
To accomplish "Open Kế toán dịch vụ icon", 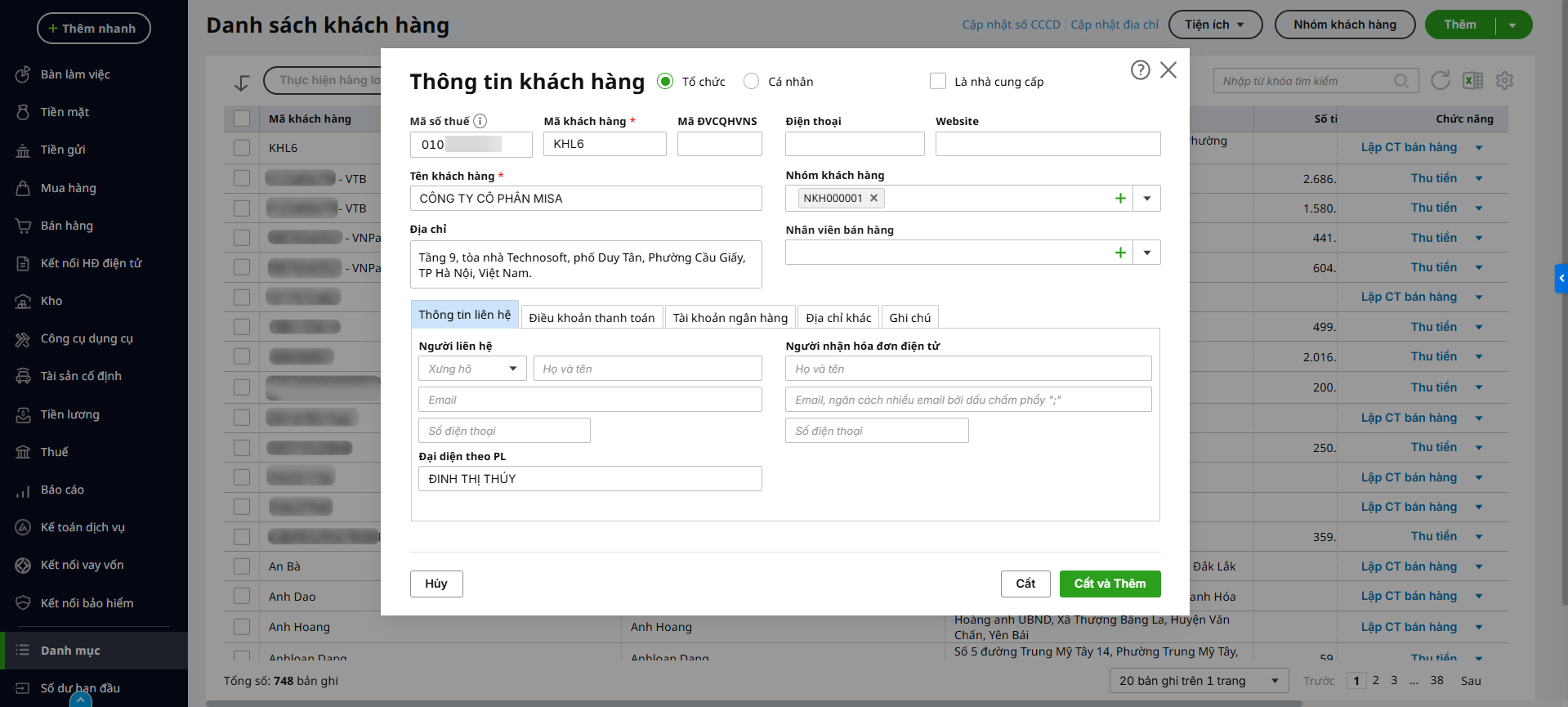I will pyautogui.click(x=23, y=527).
